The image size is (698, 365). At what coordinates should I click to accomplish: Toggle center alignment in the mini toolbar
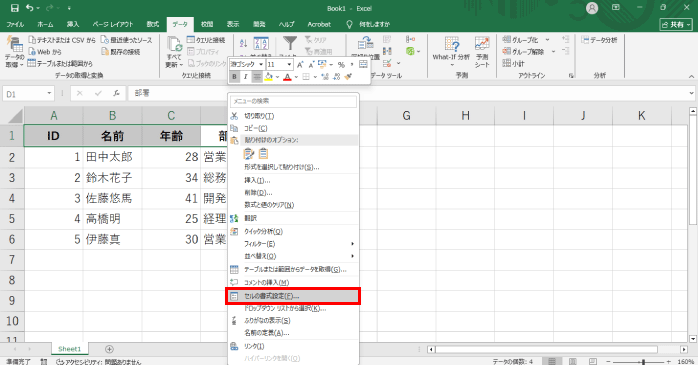(257, 77)
